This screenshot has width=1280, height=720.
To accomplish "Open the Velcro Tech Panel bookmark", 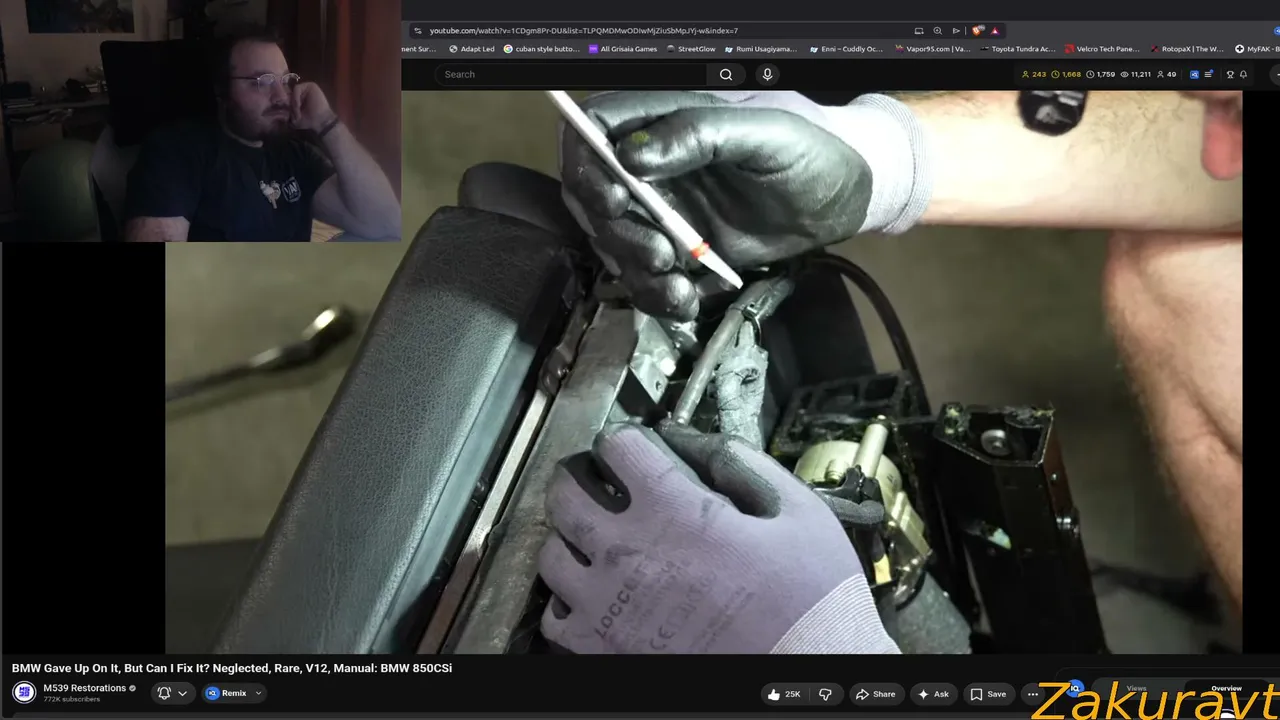I will tap(1102, 49).
